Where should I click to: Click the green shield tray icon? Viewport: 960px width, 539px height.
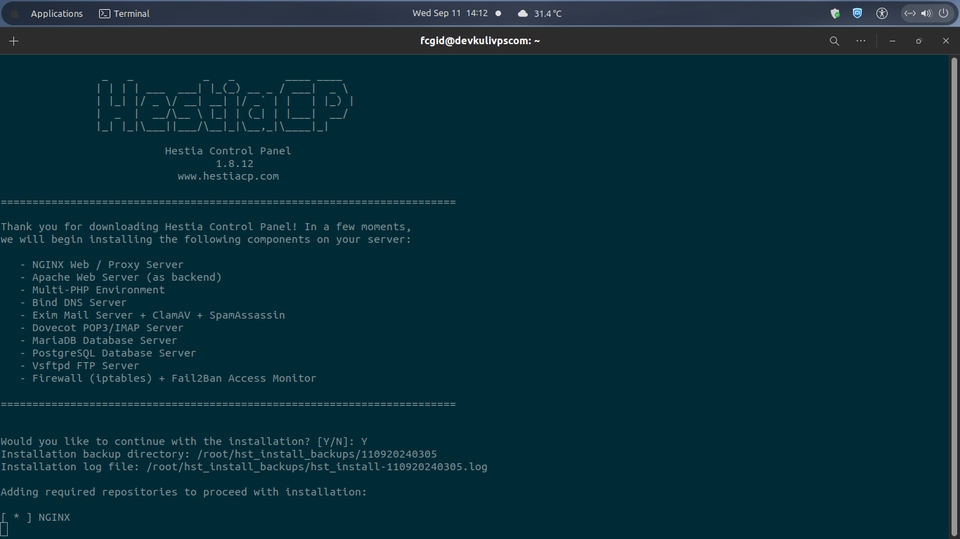[834, 13]
